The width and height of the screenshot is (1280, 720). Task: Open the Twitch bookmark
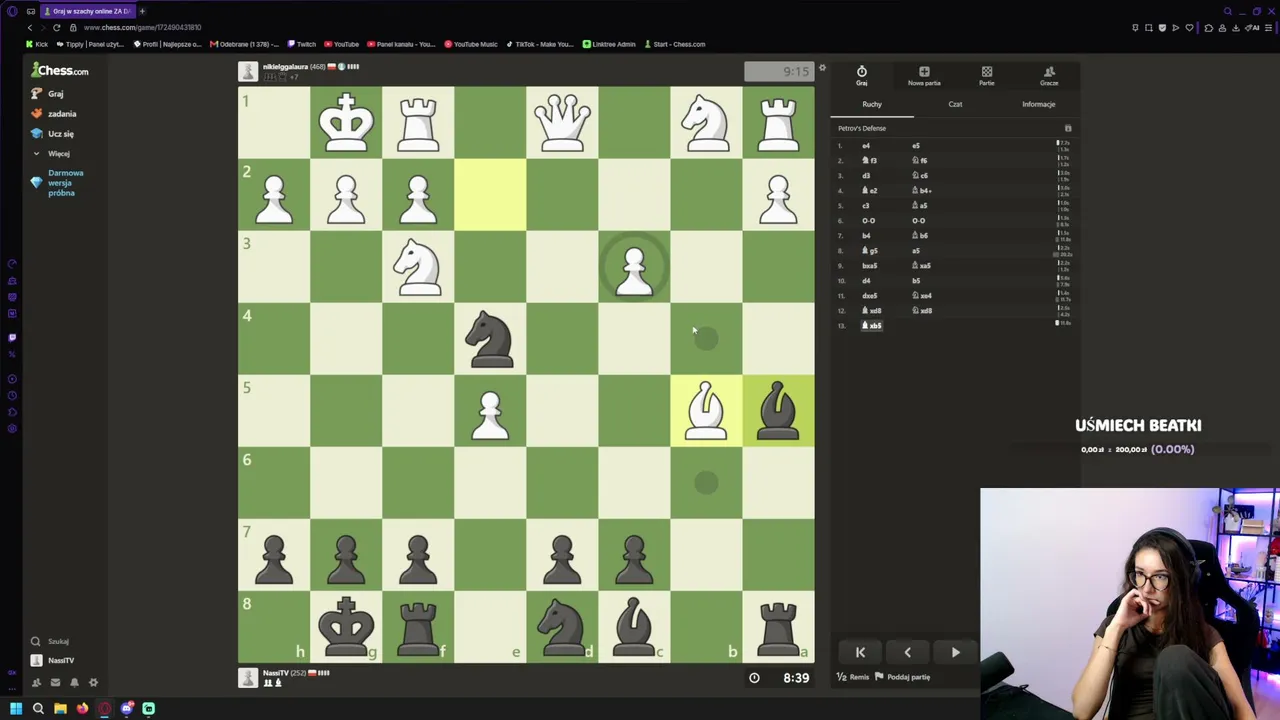(x=302, y=44)
